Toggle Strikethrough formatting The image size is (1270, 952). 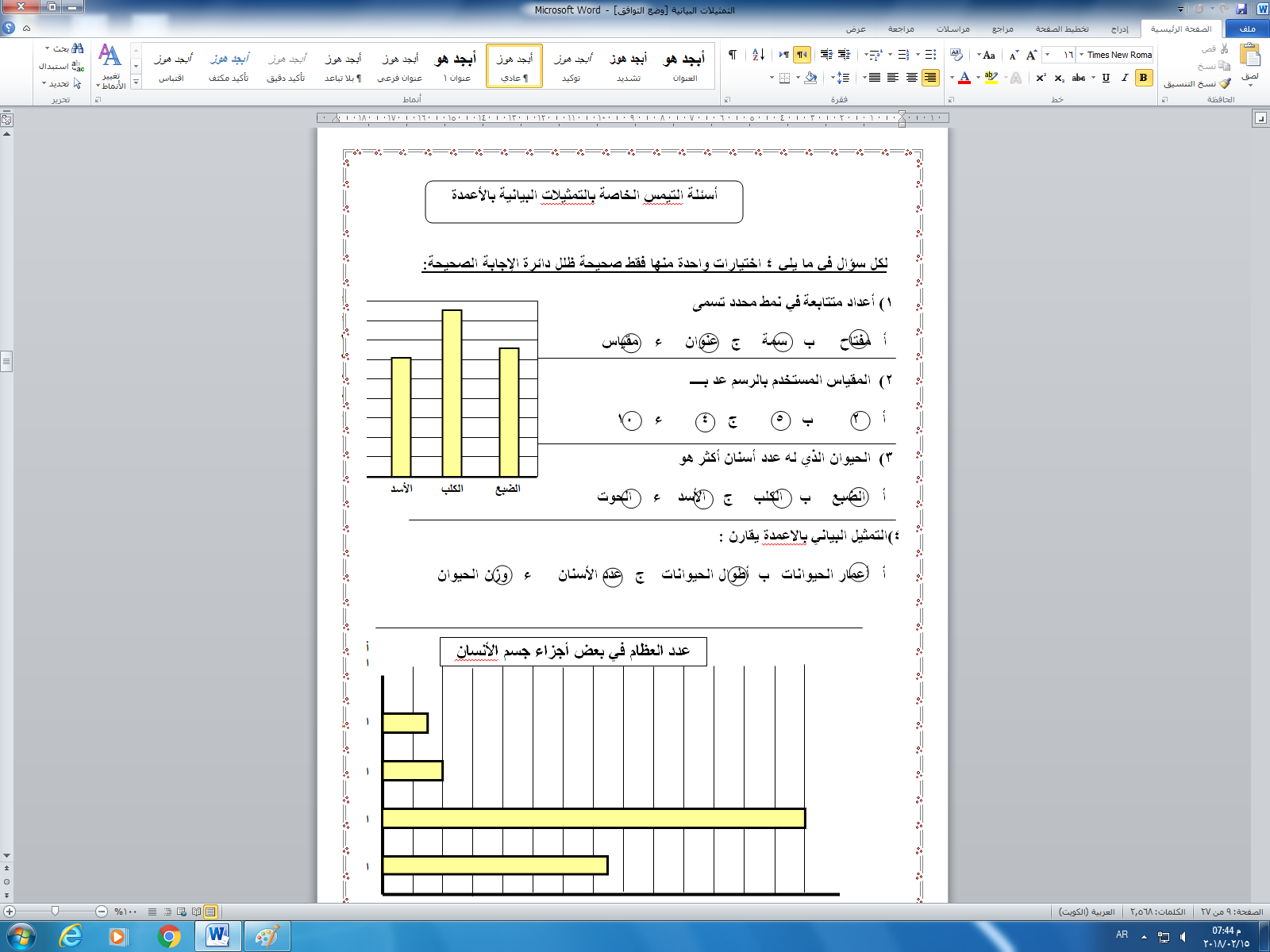pyautogui.click(x=1079, y=78)
